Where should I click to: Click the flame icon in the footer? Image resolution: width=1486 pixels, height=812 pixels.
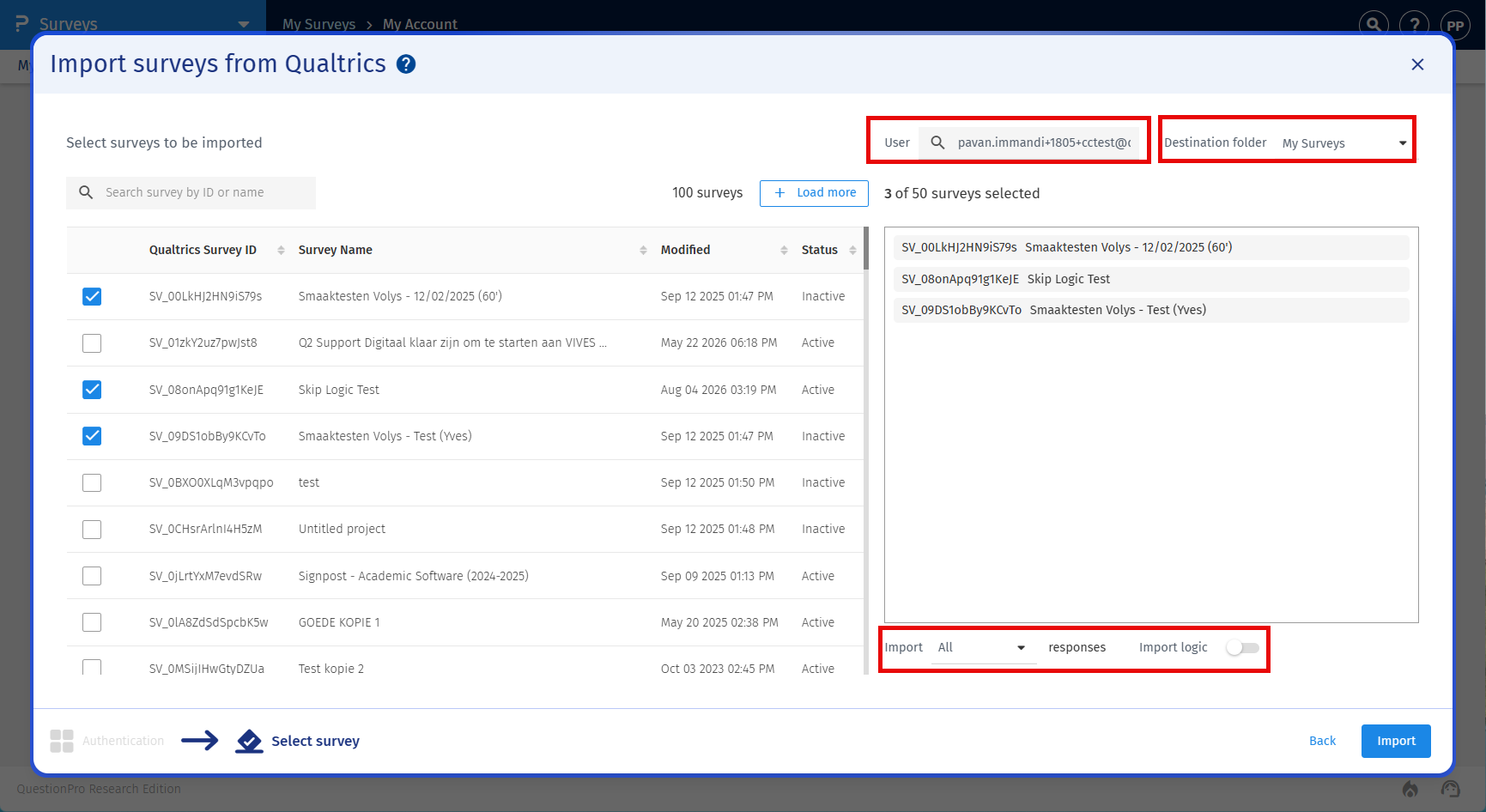pyautogui.click(x=1410, y=789)
